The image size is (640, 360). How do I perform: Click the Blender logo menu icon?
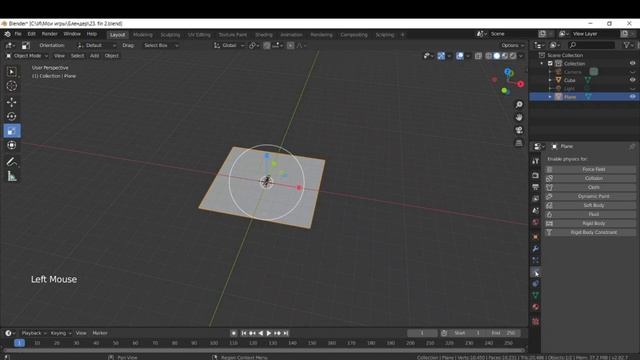[7, 34]
